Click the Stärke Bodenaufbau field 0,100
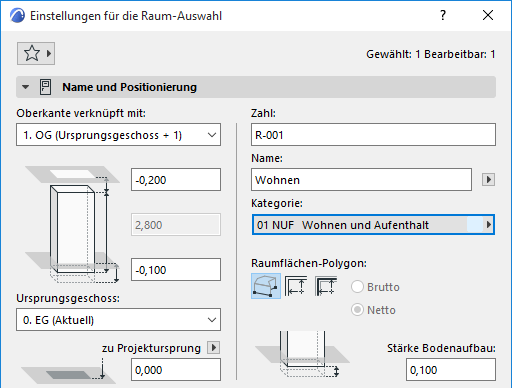512x388 pixels. pyautogui.click(x=451, y=370)
